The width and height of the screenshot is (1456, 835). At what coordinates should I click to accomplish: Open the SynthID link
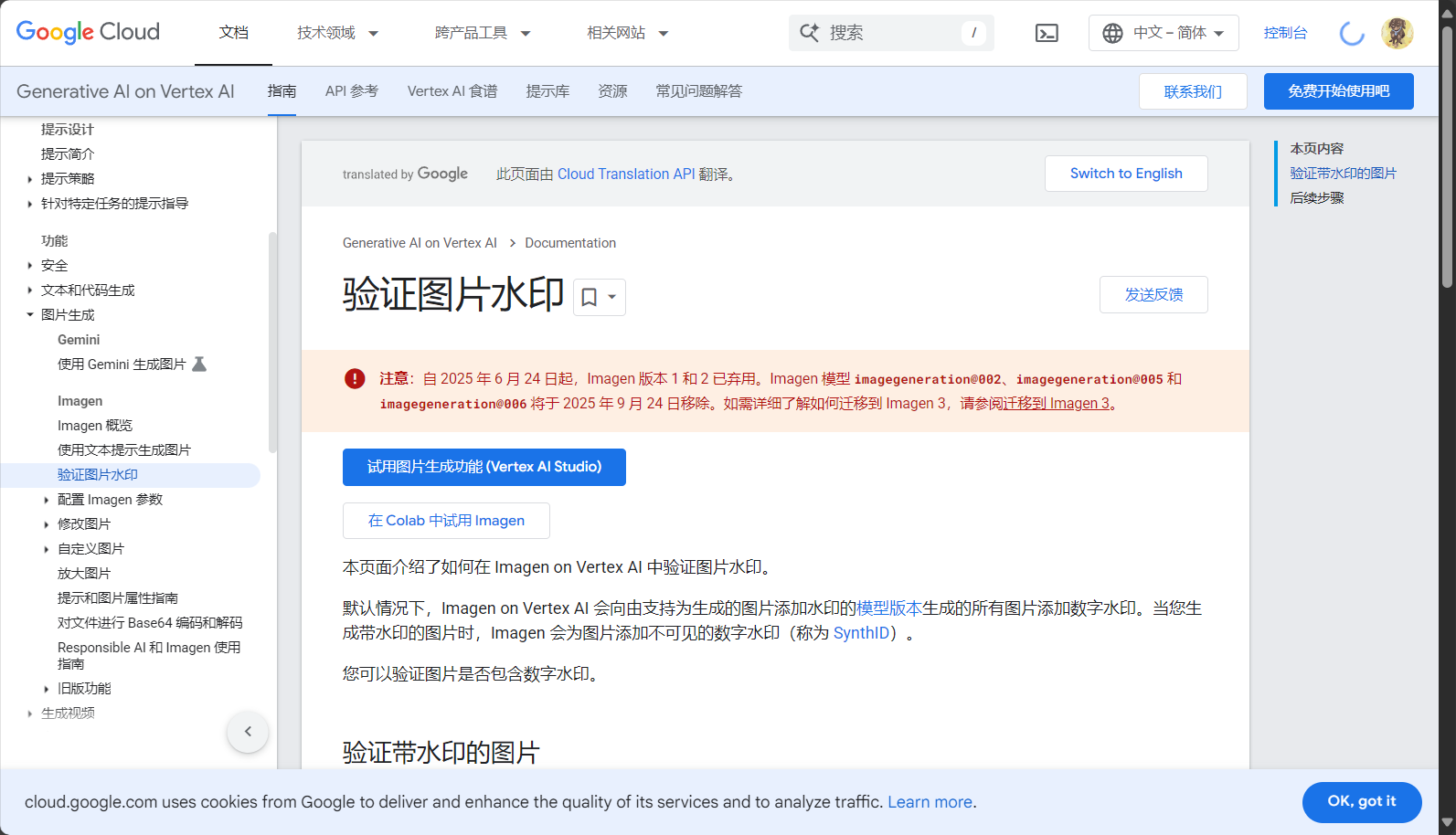pos(862,633)
